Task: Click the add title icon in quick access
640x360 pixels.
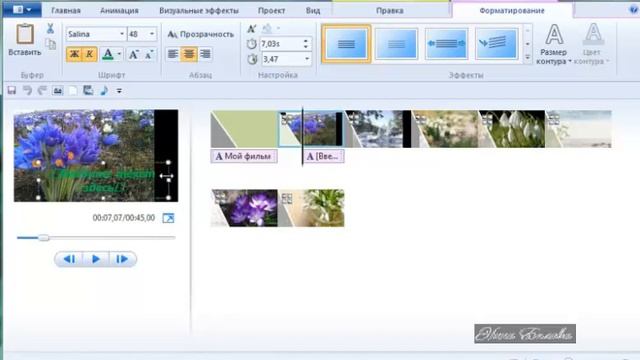Action: 58,91
